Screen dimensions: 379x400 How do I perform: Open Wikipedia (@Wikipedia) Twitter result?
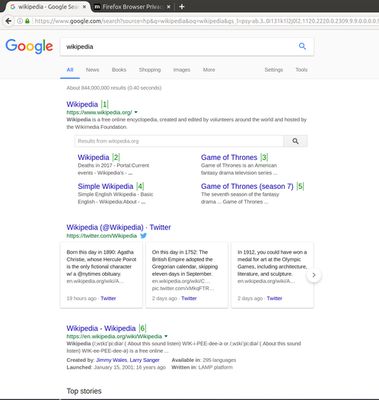tap(118, 227)
